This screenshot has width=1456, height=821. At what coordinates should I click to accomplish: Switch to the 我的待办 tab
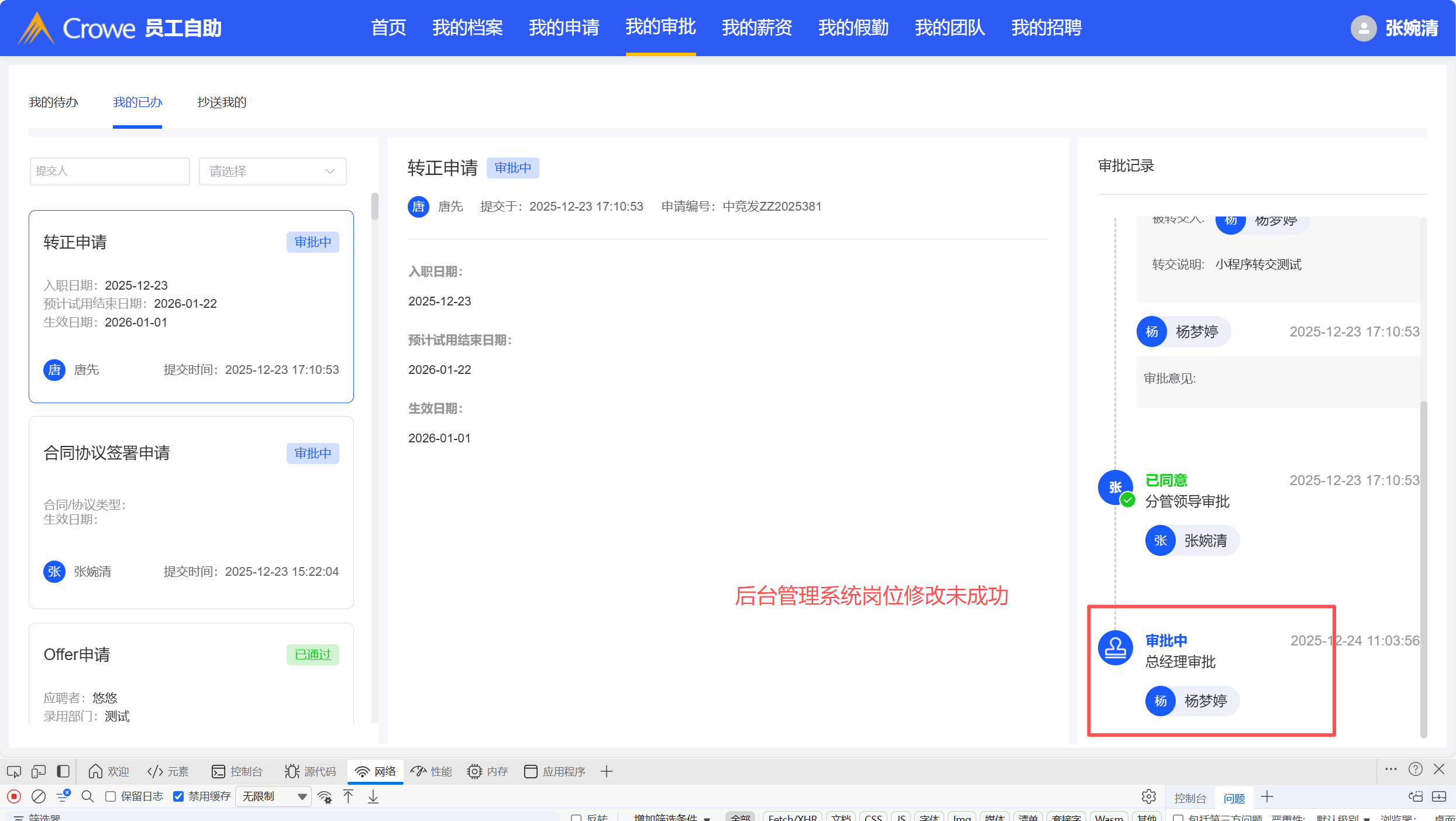click(53, 102)
